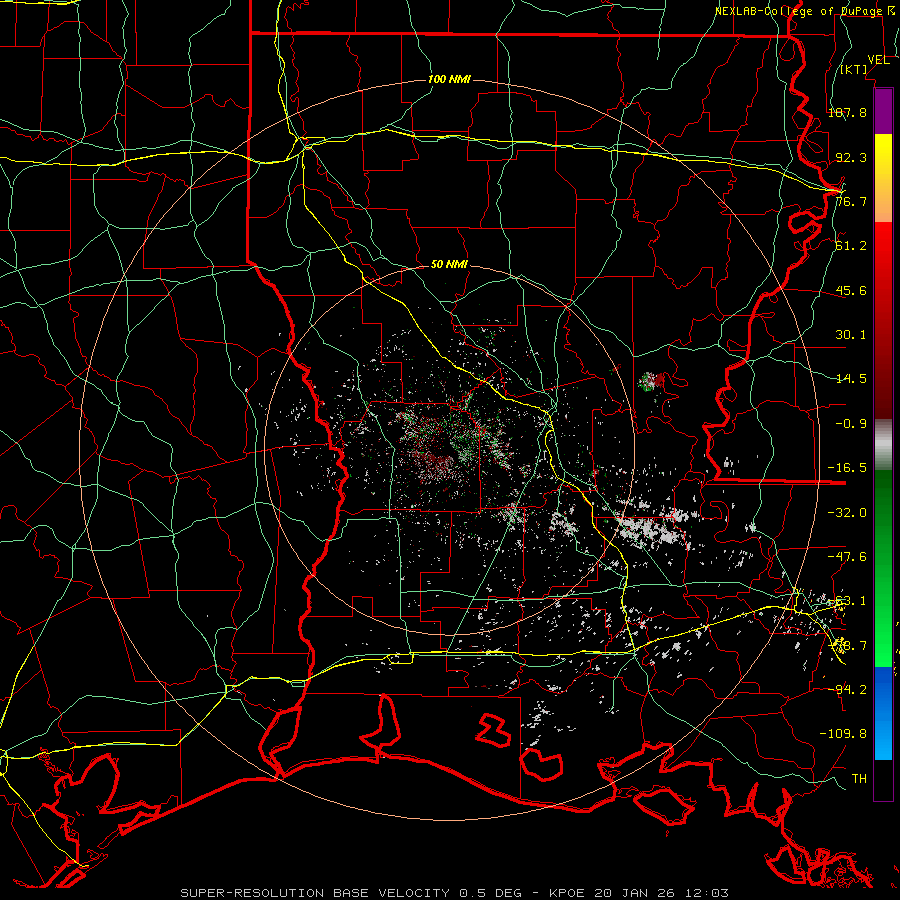The height and width of the screenshot is (900, 900).
Task: Click the green segment of velocity color bar
Action: tap(883, 568)
